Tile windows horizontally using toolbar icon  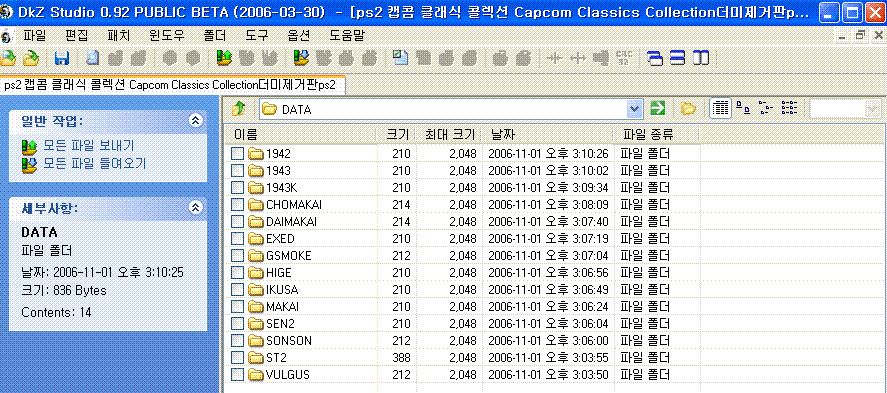point(678,58)
